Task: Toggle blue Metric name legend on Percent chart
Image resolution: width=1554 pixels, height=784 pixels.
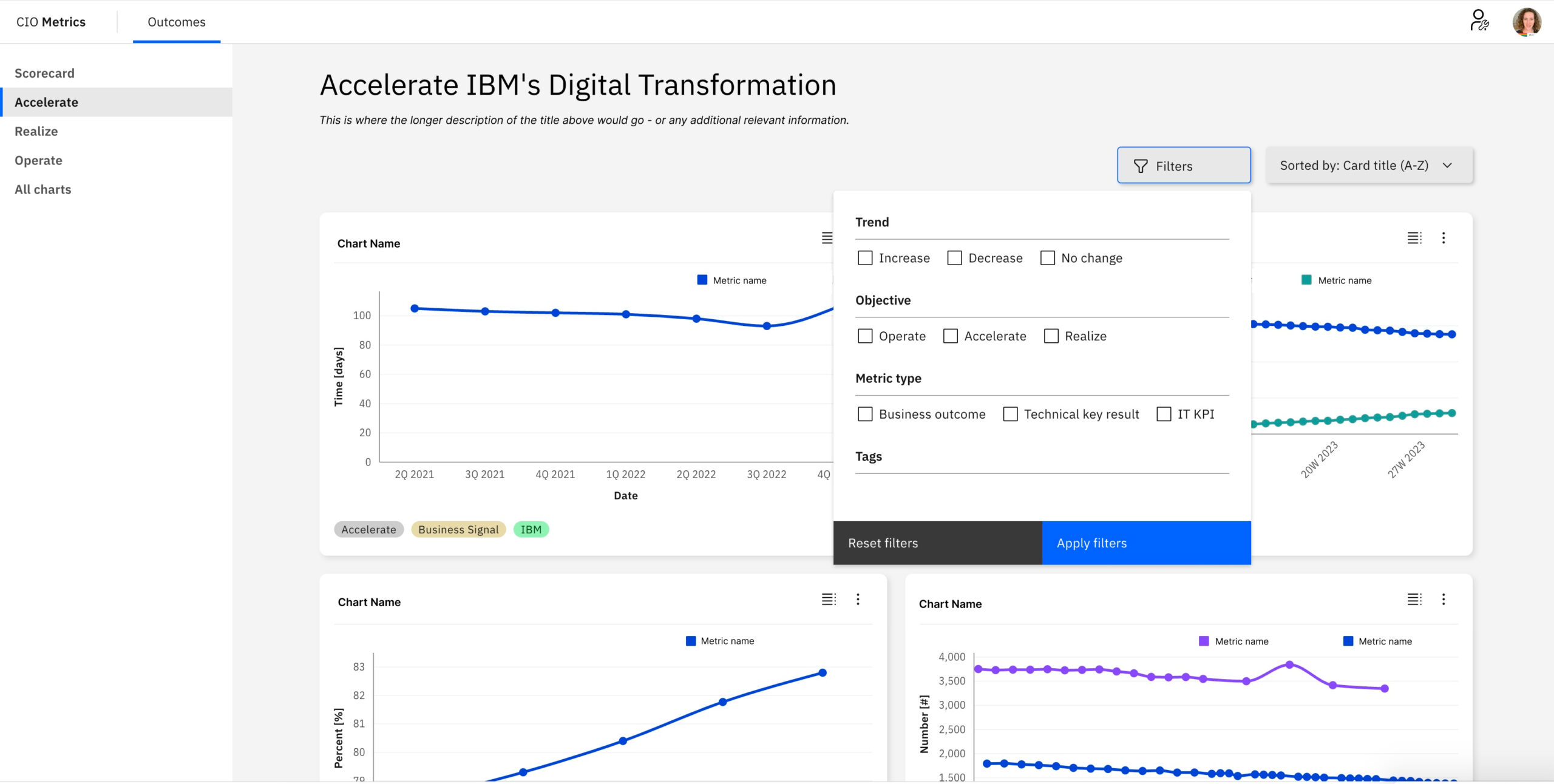Action: [x=690, y=641]
